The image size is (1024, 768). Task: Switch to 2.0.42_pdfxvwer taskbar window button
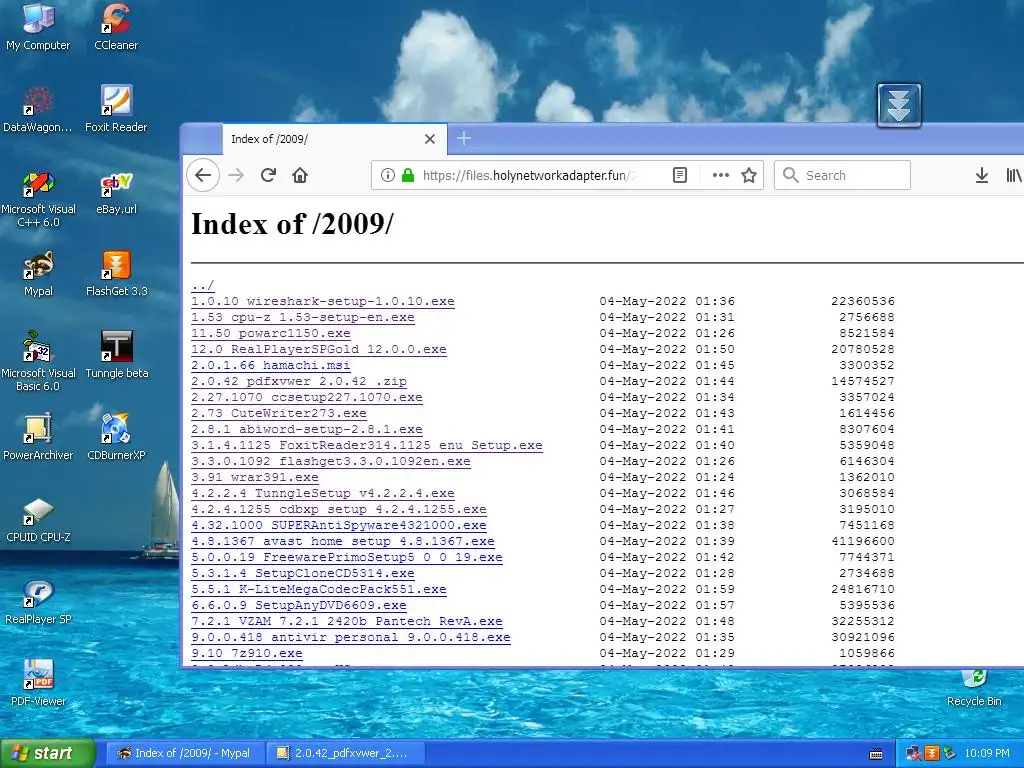[345, 753]
